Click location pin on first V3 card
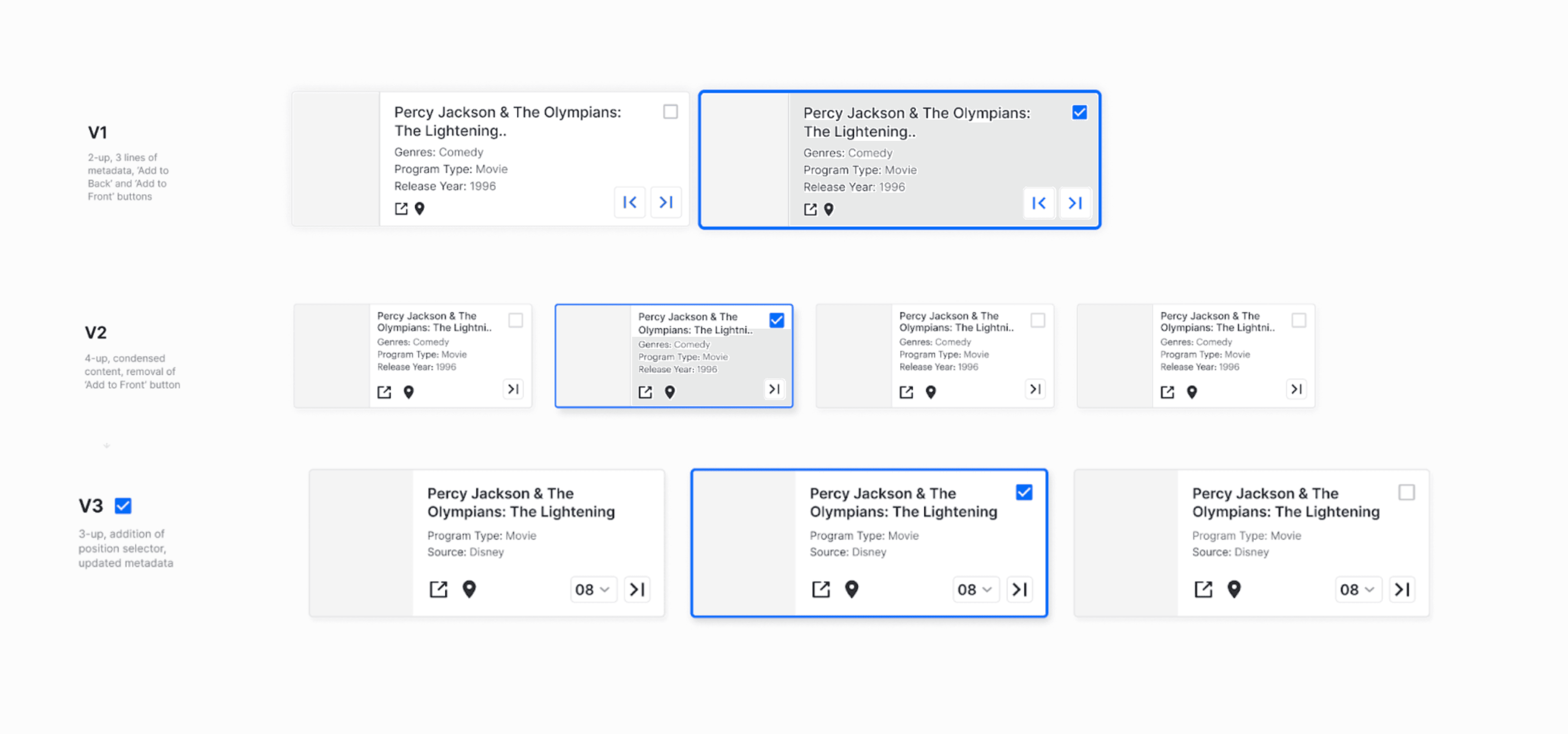This screenshot has width=1568, height=734. click(469, 589)
